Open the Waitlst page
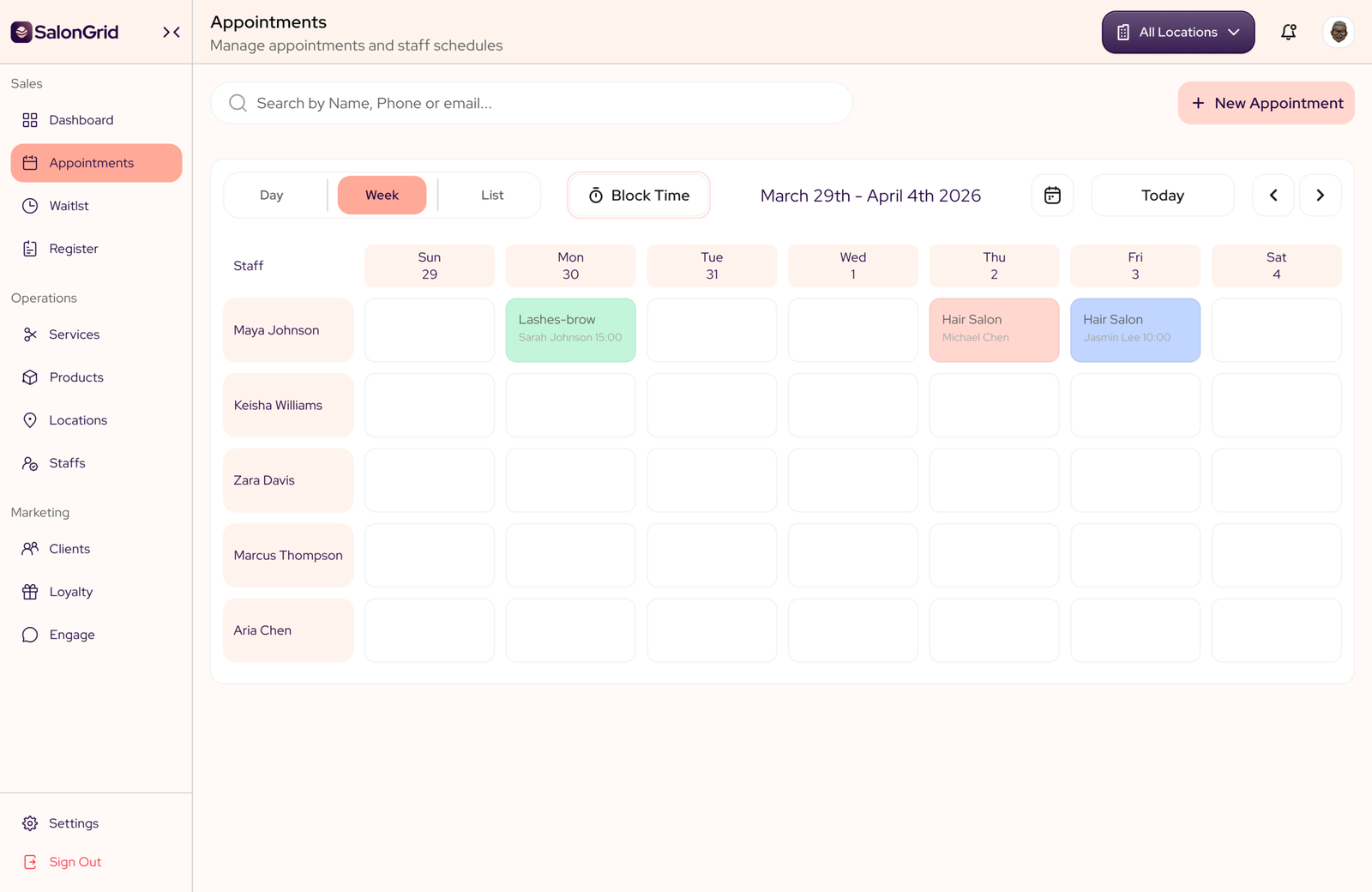The height and width of the screenshot is (892, 1372). pos(69,206)
